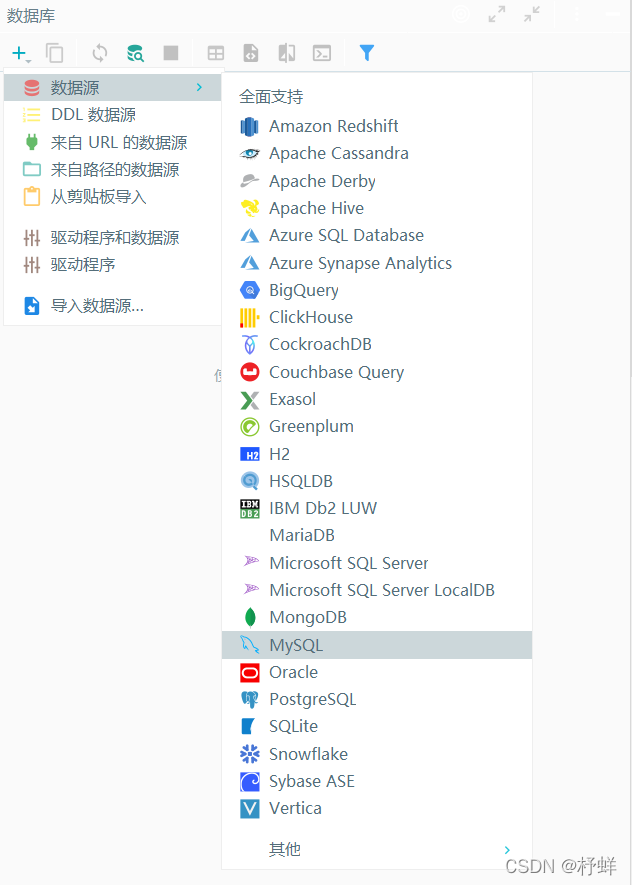632x885 pixels.
Task: Select Snowflake data source
Action: tap(377, 754)
